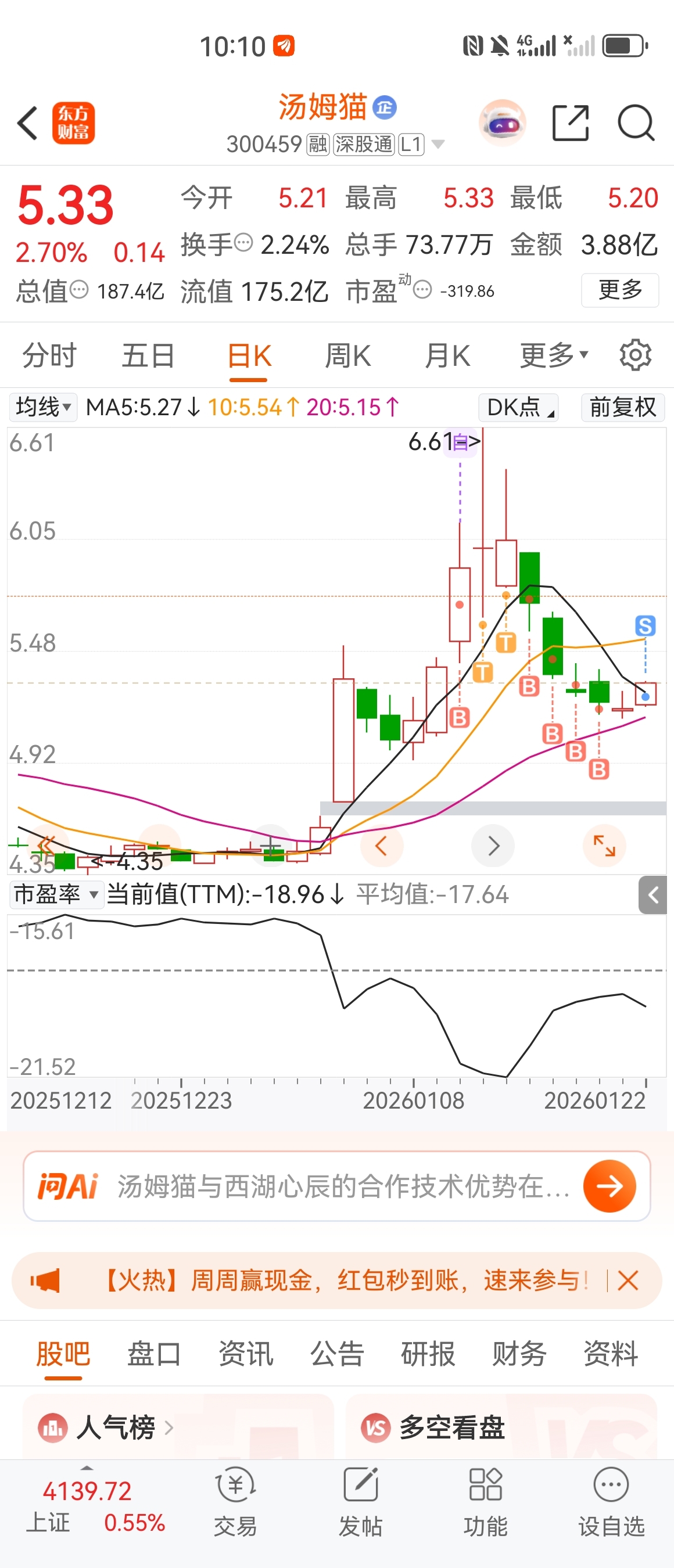The width and height of the screenshot is (674, 1568).
Task: Switch to 周K chart tab
Action: (x=347, y=355)
